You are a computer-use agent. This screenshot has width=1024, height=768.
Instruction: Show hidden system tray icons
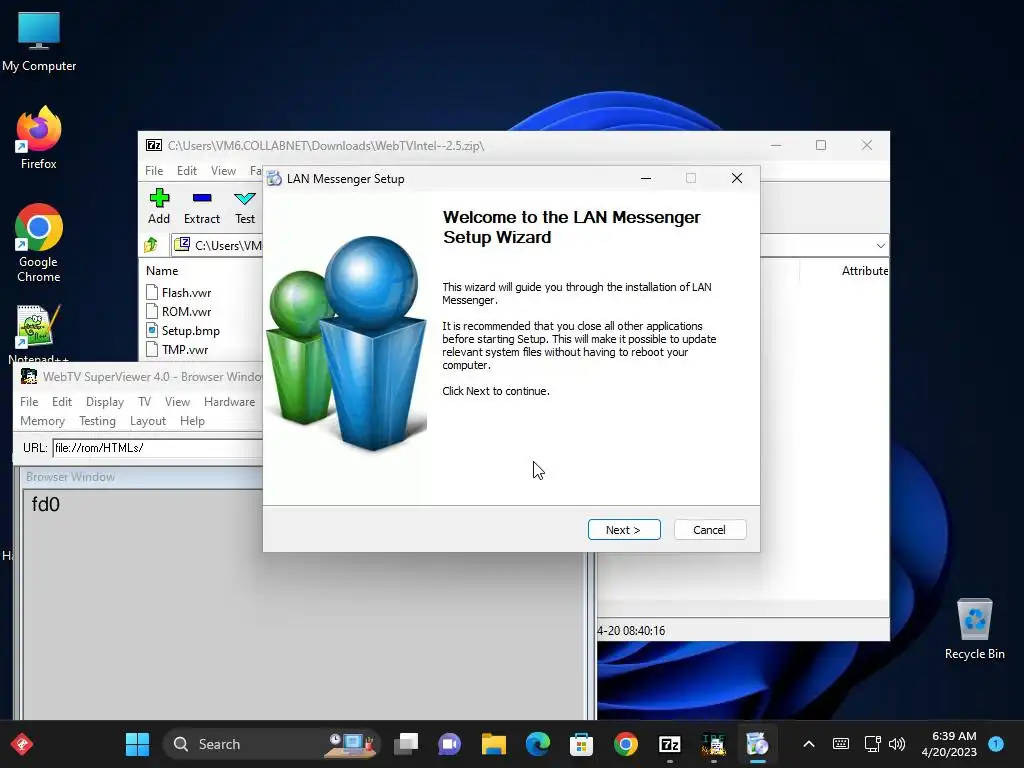tap(808, 744)
